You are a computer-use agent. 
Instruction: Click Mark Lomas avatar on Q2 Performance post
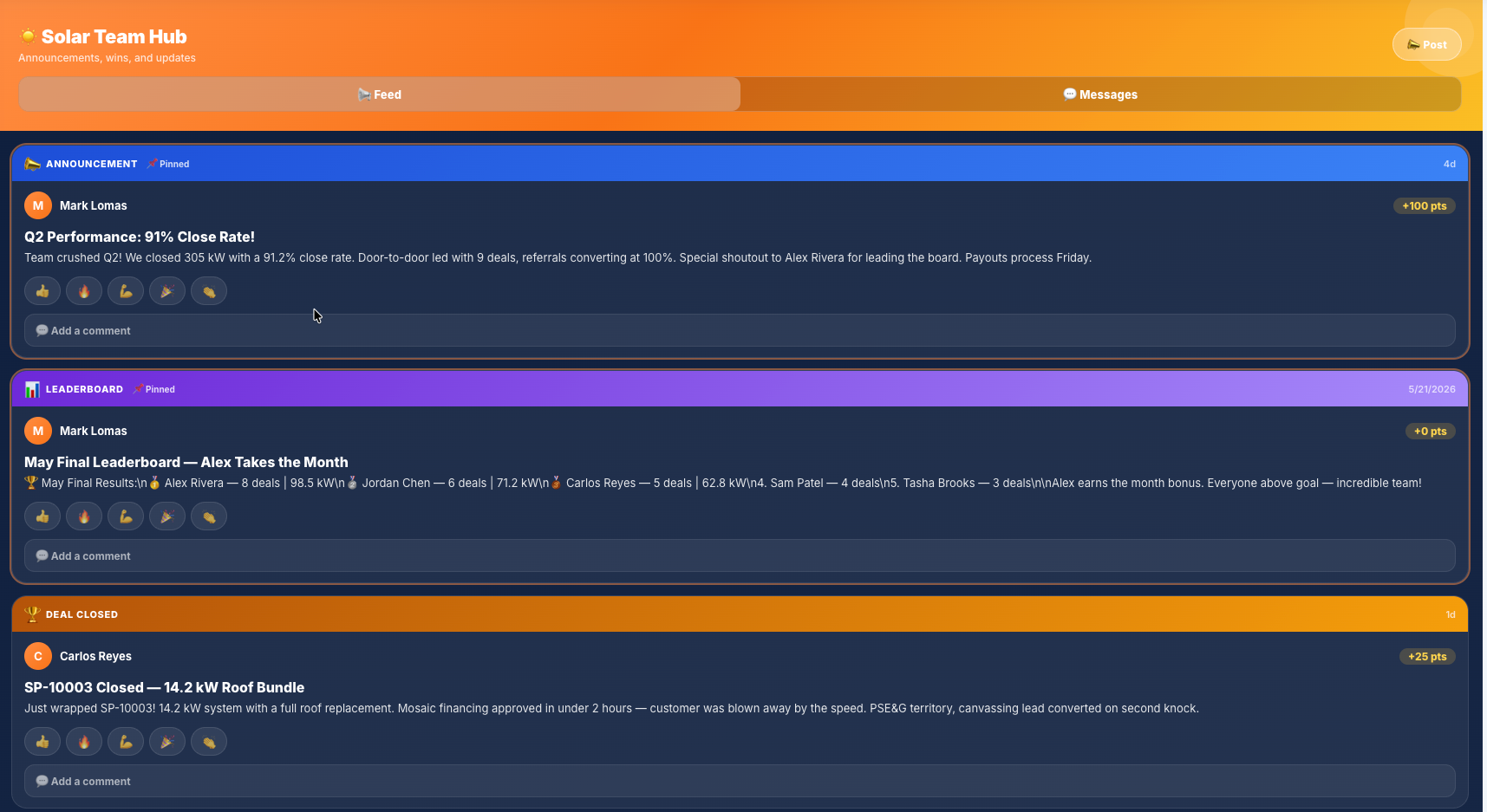click(38, 205)
